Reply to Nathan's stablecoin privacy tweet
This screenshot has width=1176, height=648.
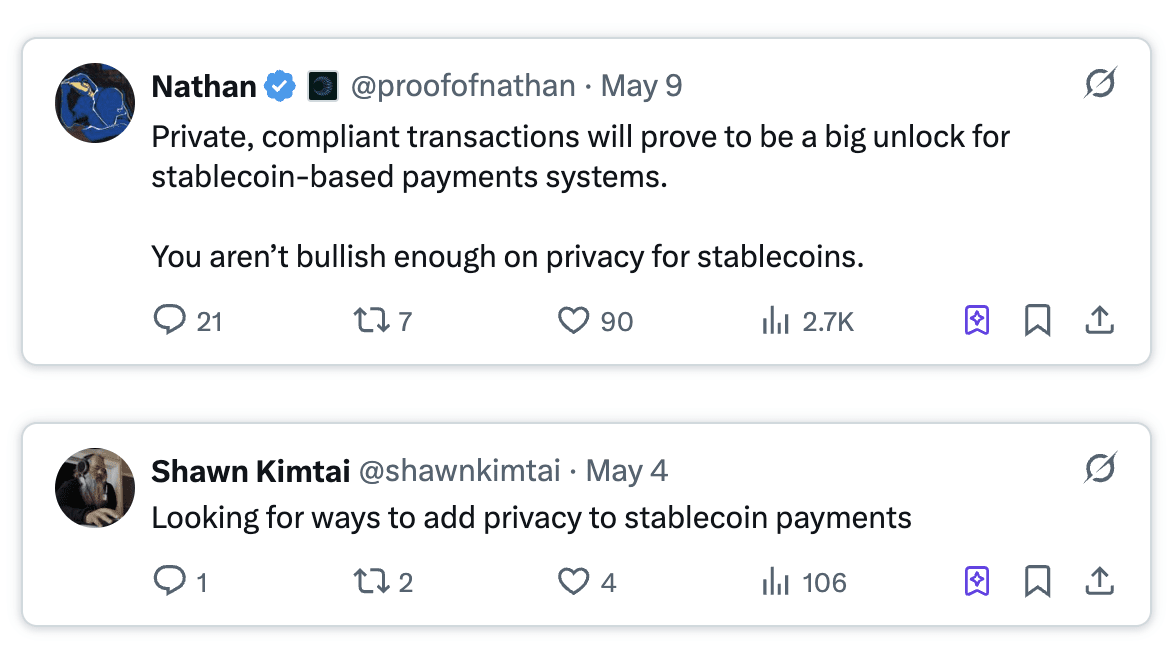tap(170, 320)
